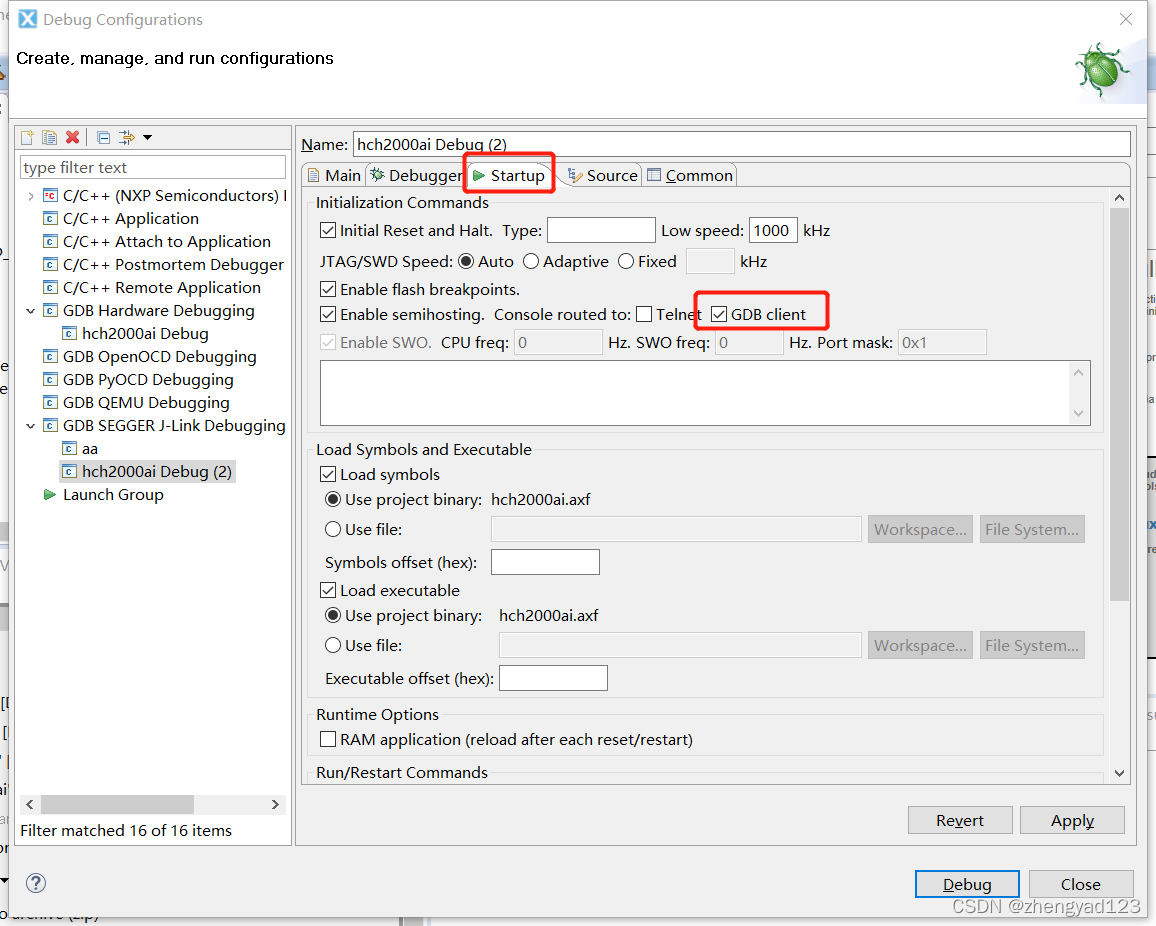Click the filter launch configurations icon

pos(127,137)
